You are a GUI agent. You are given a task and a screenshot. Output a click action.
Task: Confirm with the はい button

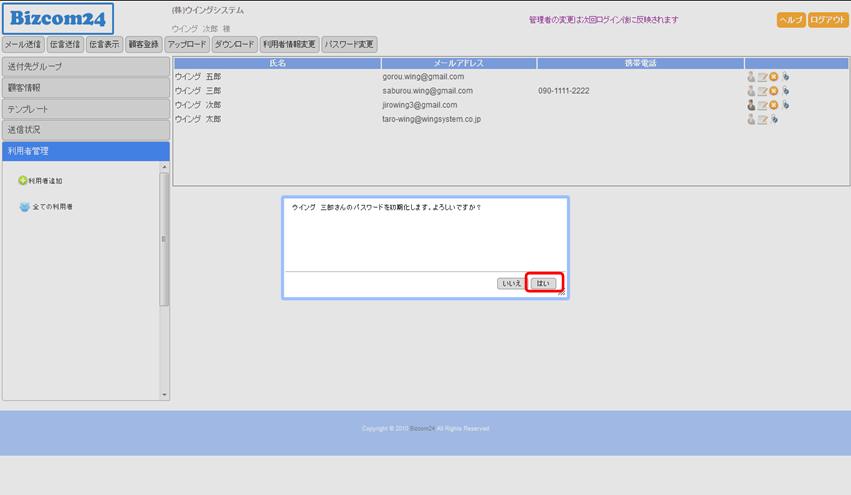coord(543,284)
